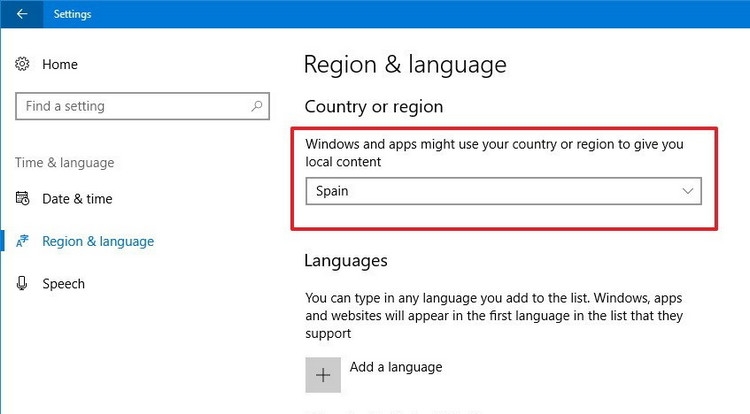This screenshot has height=414, width=750.
Task: Click the Country or region heading
Action: (374, 107)
